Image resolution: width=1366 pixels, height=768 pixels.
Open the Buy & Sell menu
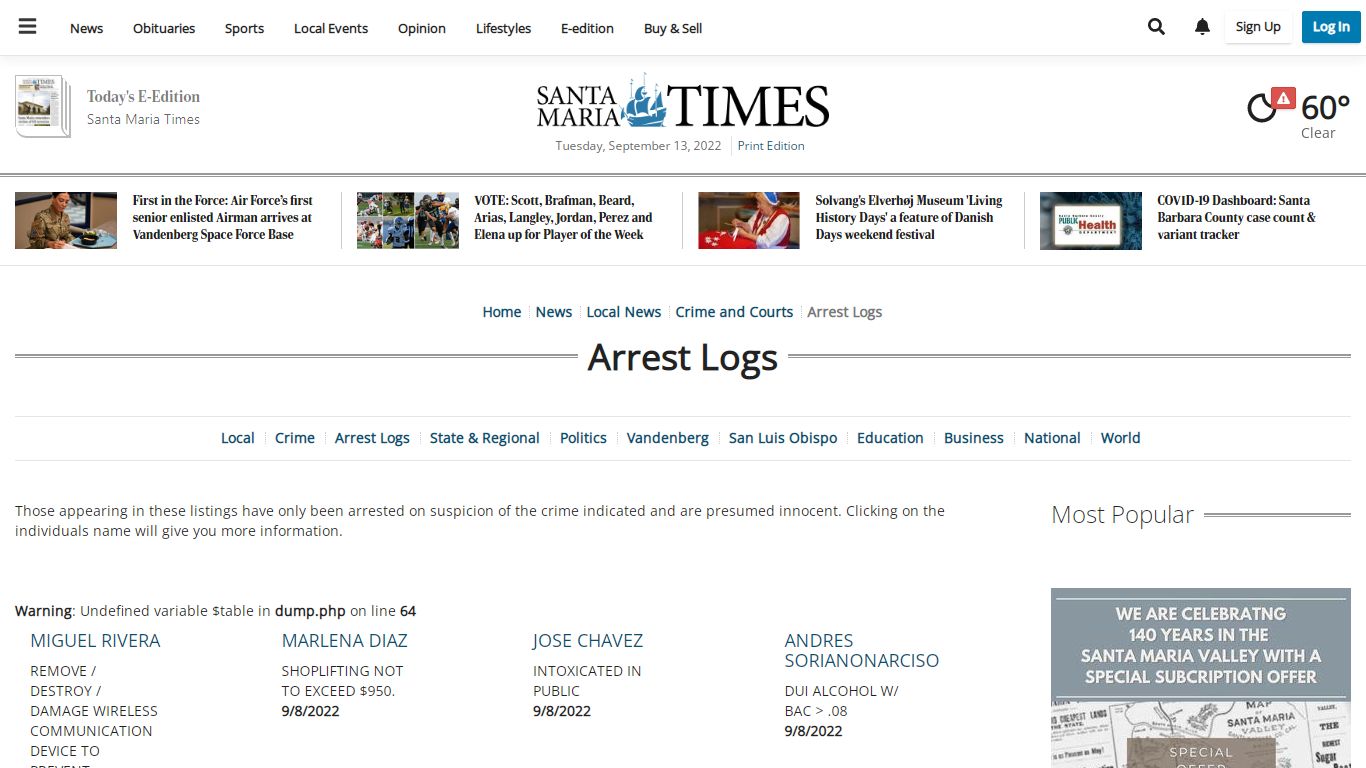(x=673, y=28)
